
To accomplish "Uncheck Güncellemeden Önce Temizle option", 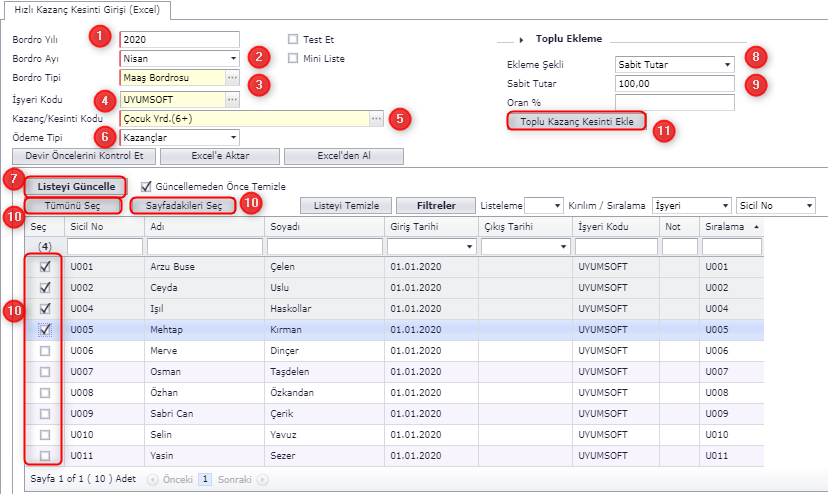I will [147, 186].
